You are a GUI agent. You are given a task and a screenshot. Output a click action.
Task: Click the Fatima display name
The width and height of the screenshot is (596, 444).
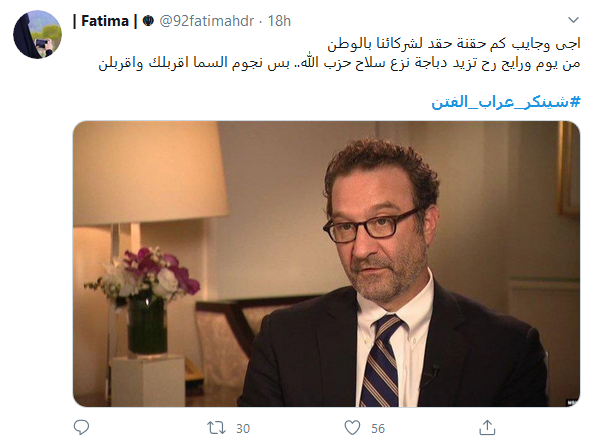coord(105,21)
